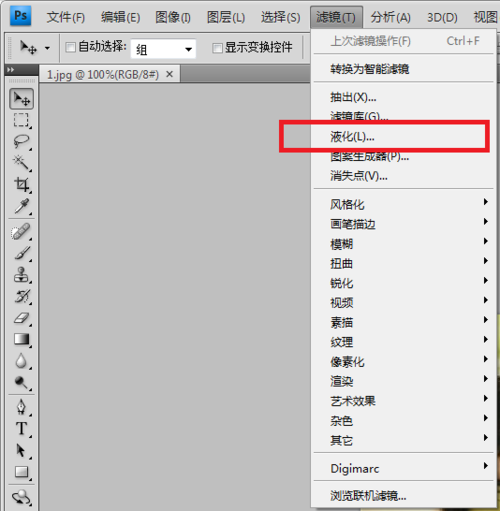Viewport: 500px width, 511px height.
Task: Open the 编辑(E) menu
Action: 120,17
